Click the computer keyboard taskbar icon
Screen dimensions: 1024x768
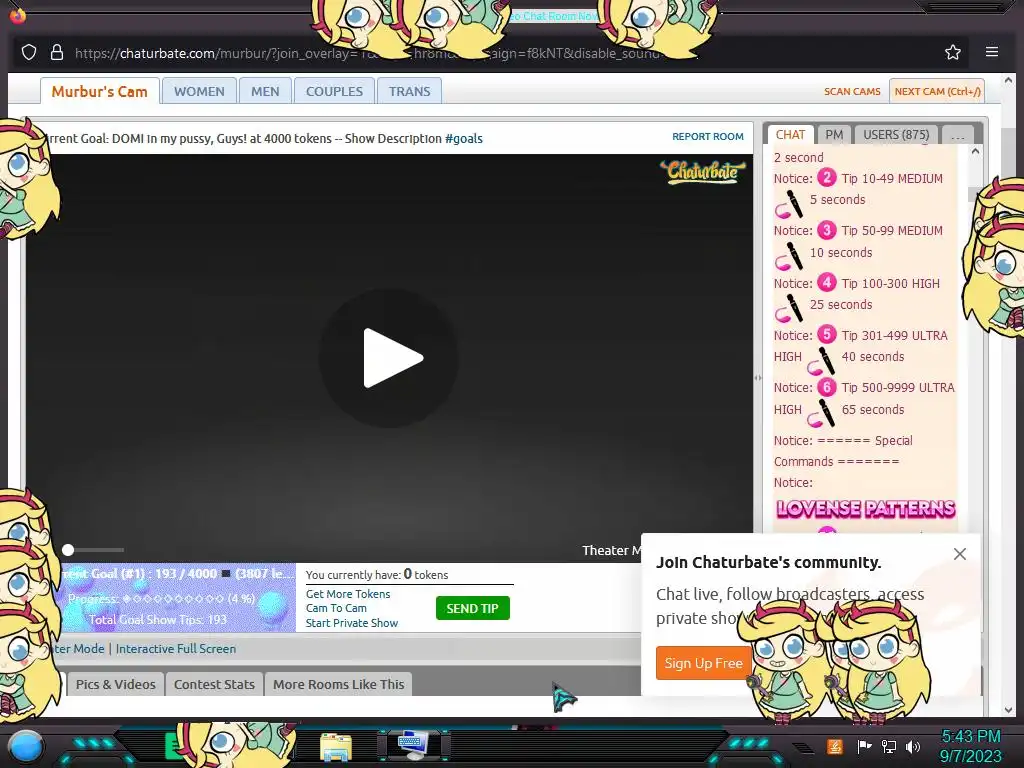pos(413,745)
